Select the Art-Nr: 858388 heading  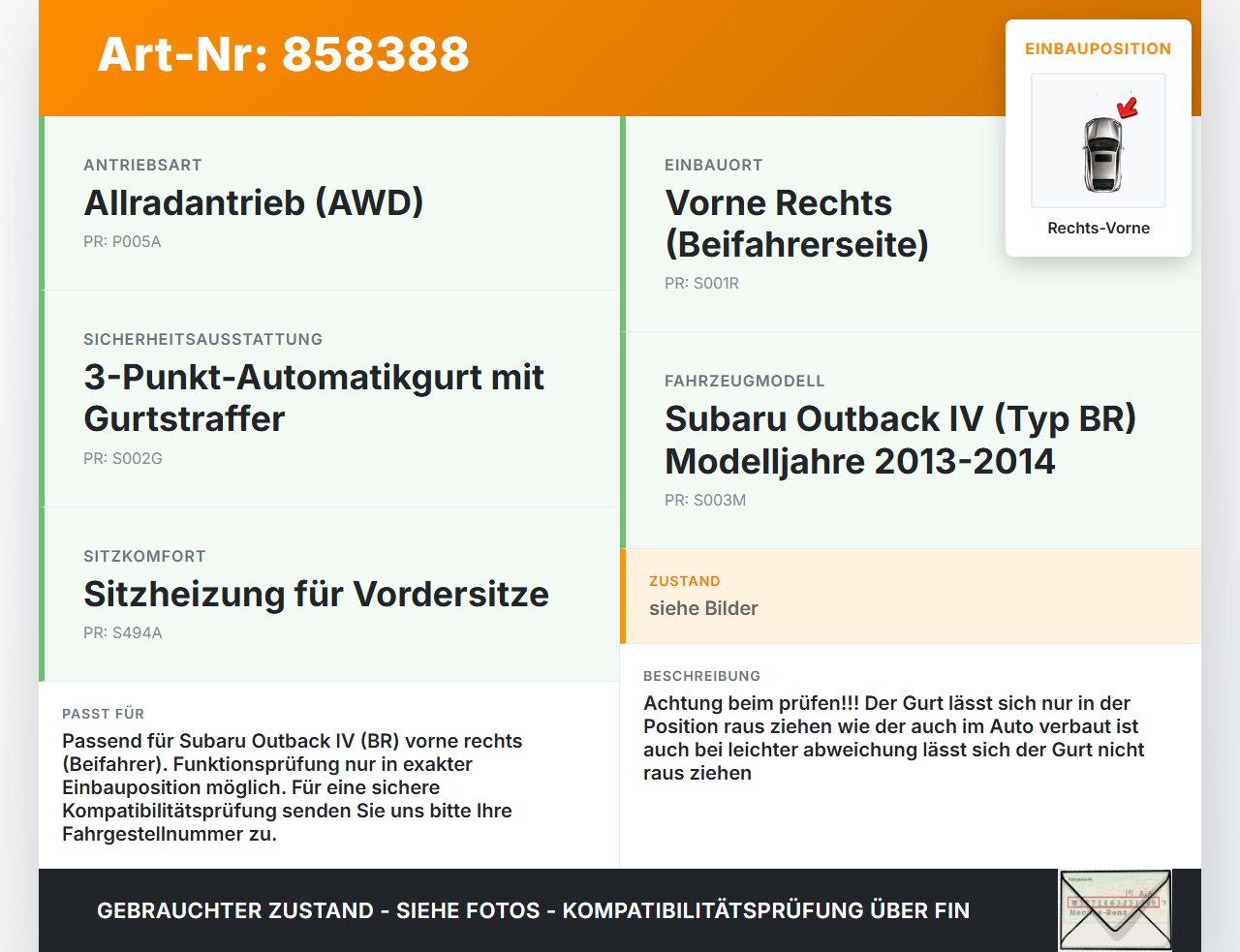(x=284, y=54)
